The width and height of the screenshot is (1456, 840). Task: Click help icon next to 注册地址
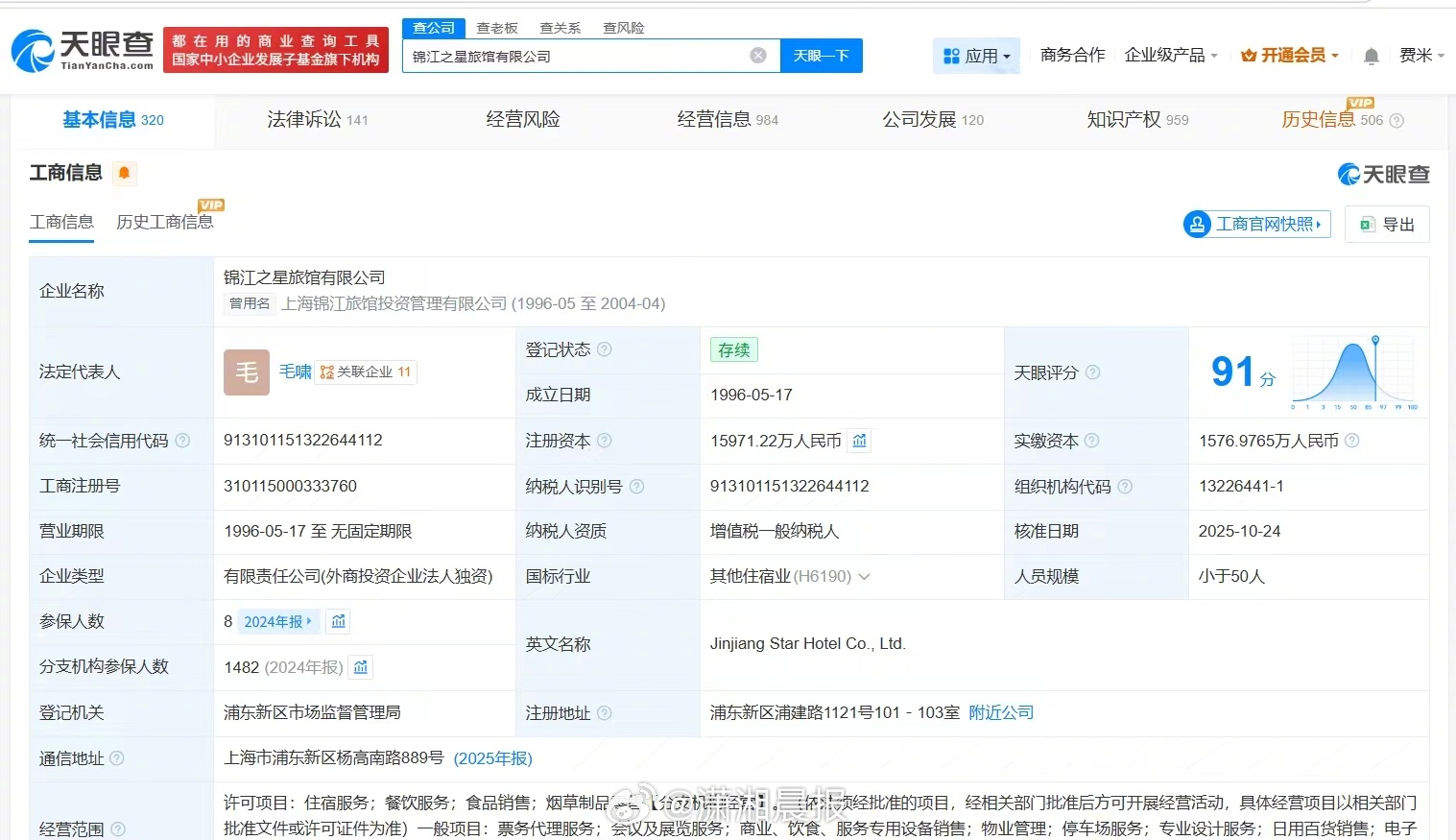605,713
